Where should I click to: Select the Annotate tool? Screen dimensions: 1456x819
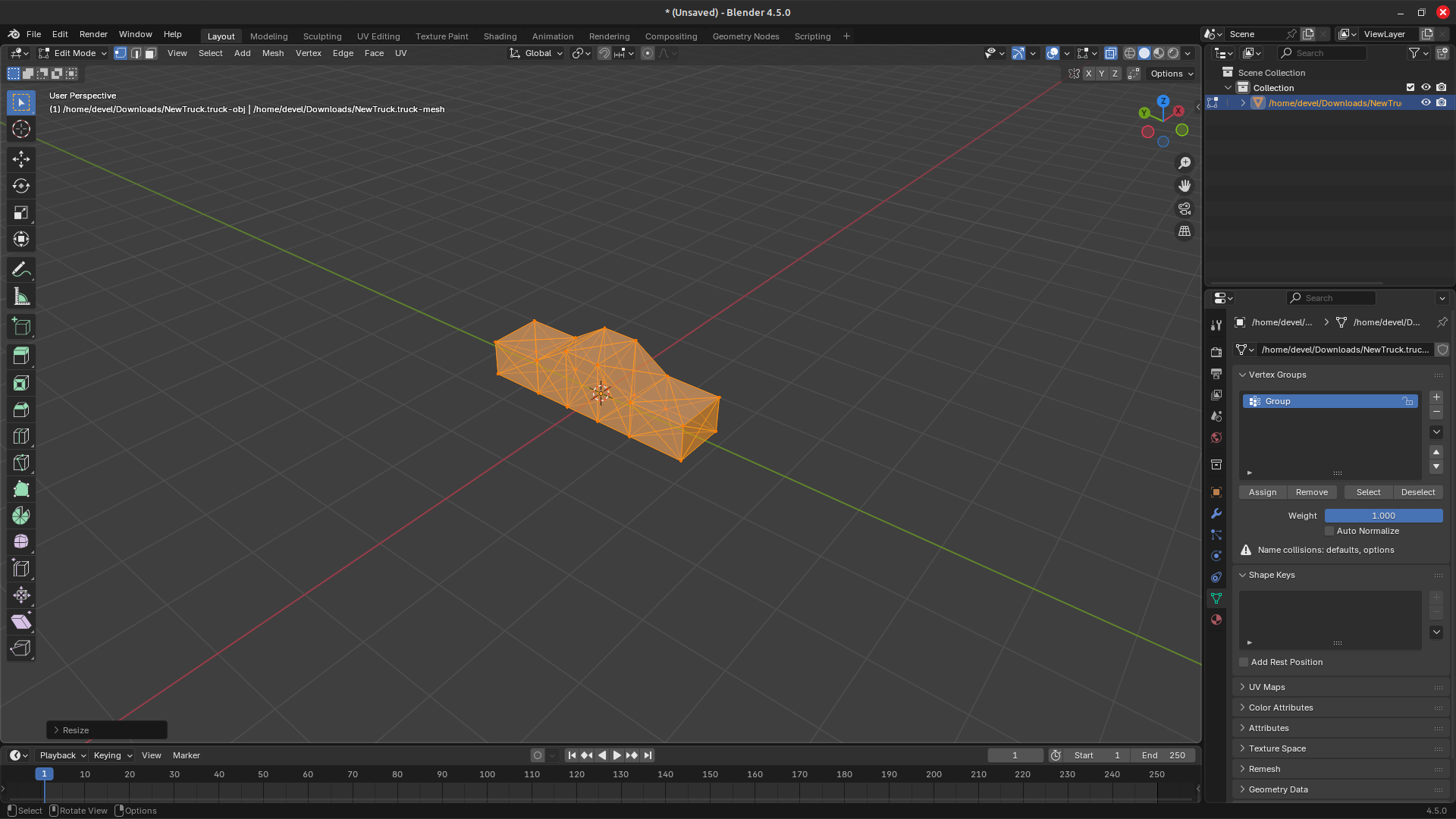[21, 270]
